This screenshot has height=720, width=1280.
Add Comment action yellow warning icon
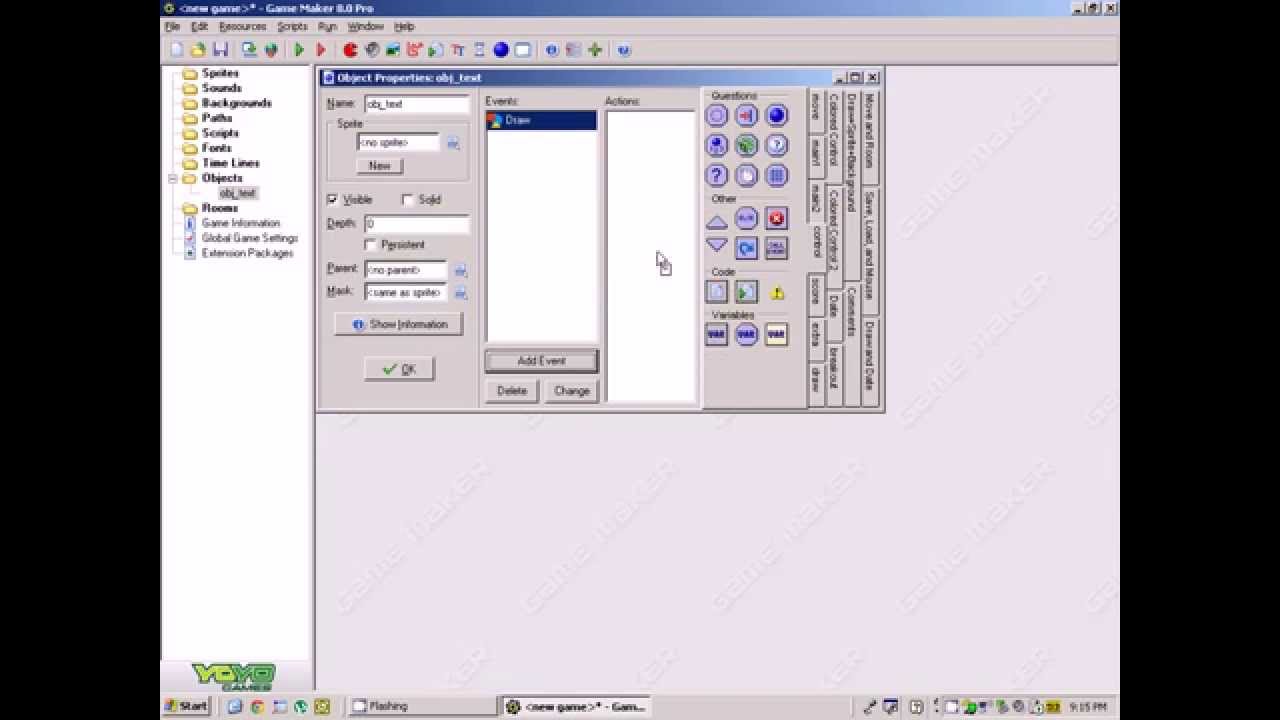coord(777,292)
